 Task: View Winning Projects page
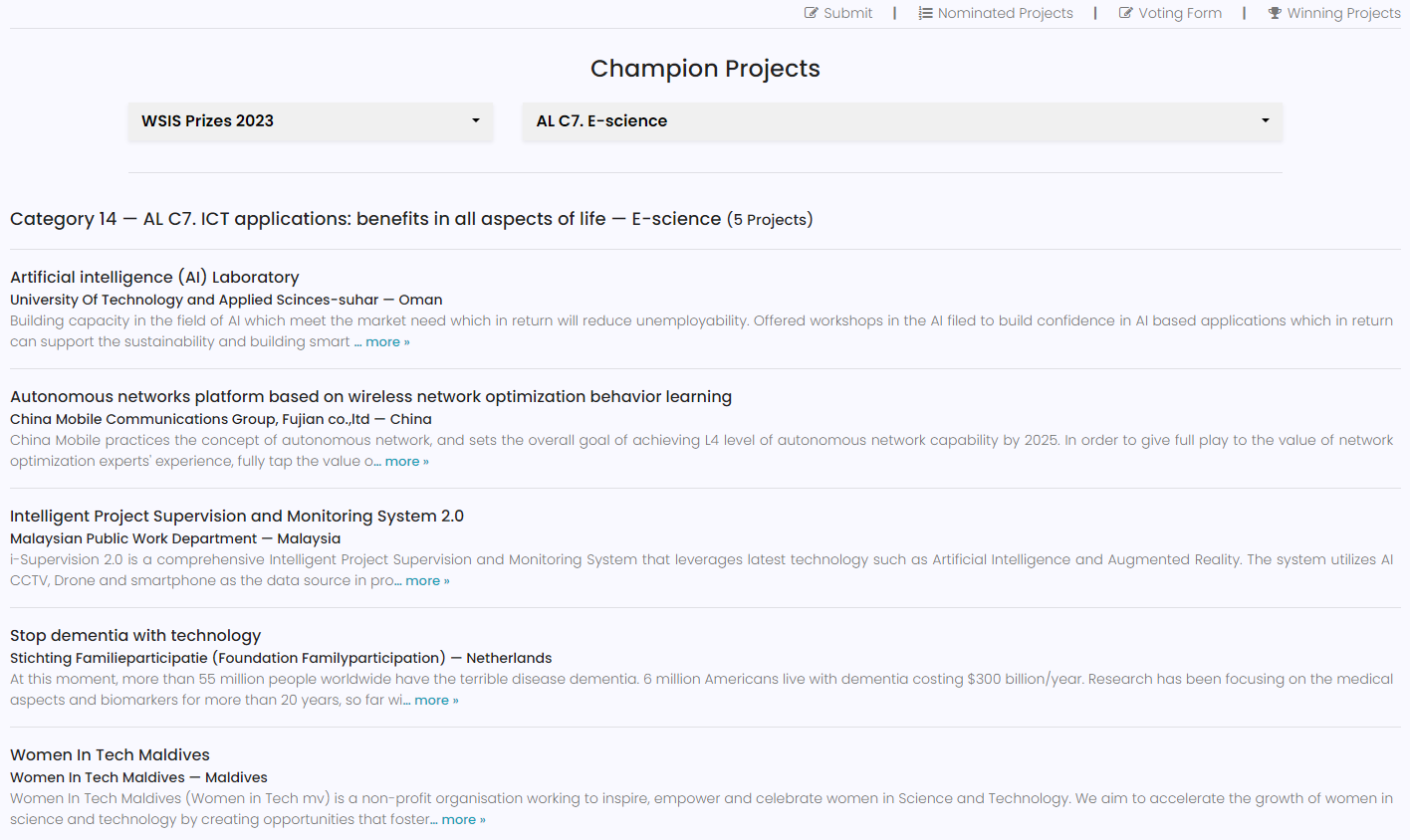[1334, 13]
